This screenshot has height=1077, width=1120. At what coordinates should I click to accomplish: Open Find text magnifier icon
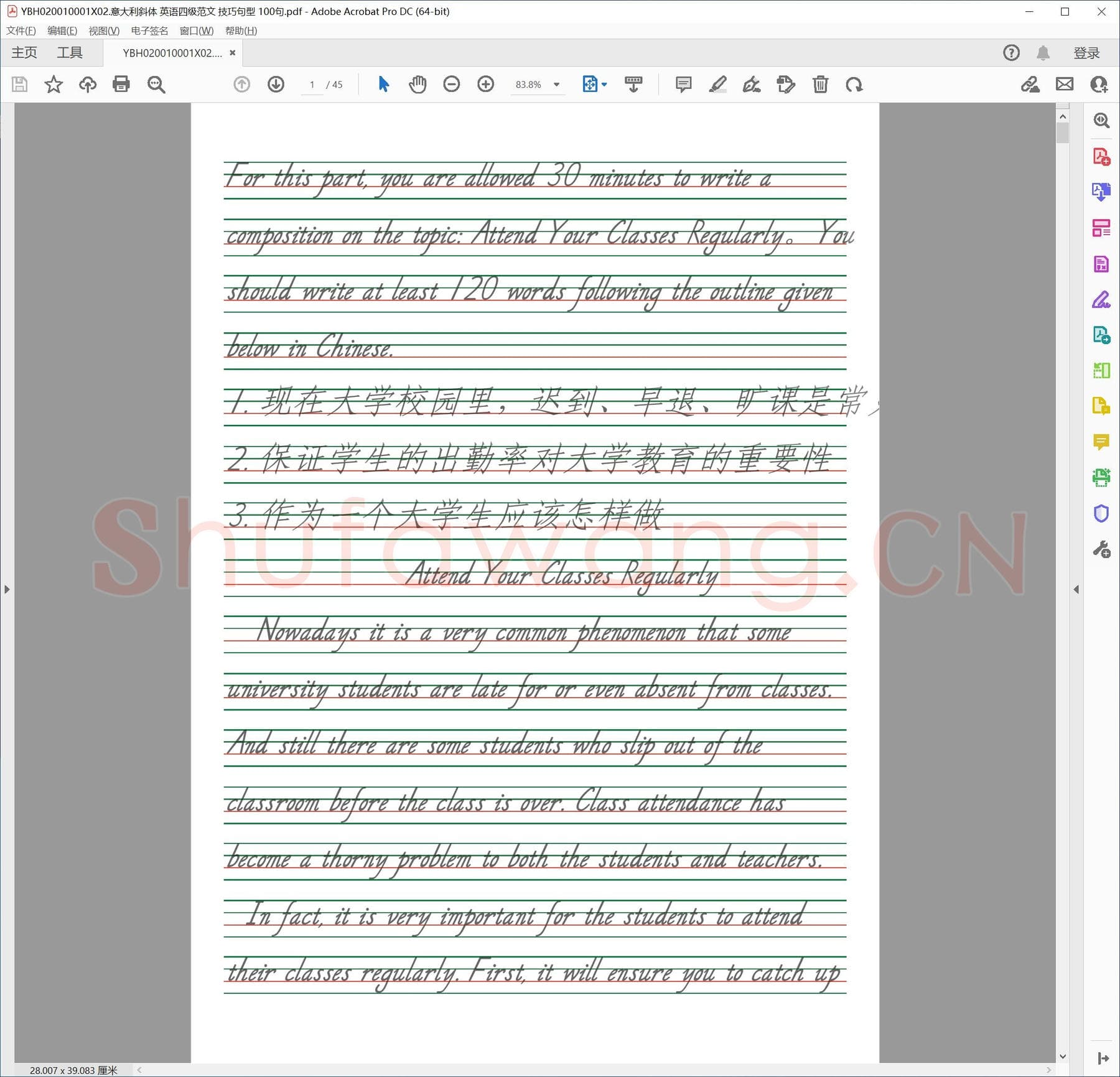(156, 84)
